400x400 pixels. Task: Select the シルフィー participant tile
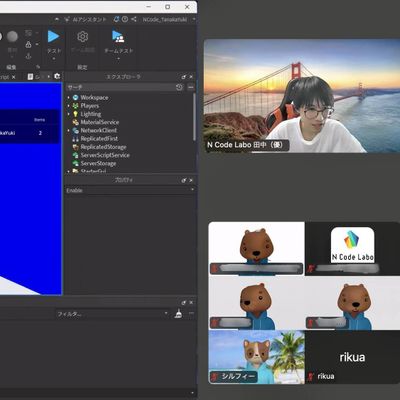click(x=256, y=357)
